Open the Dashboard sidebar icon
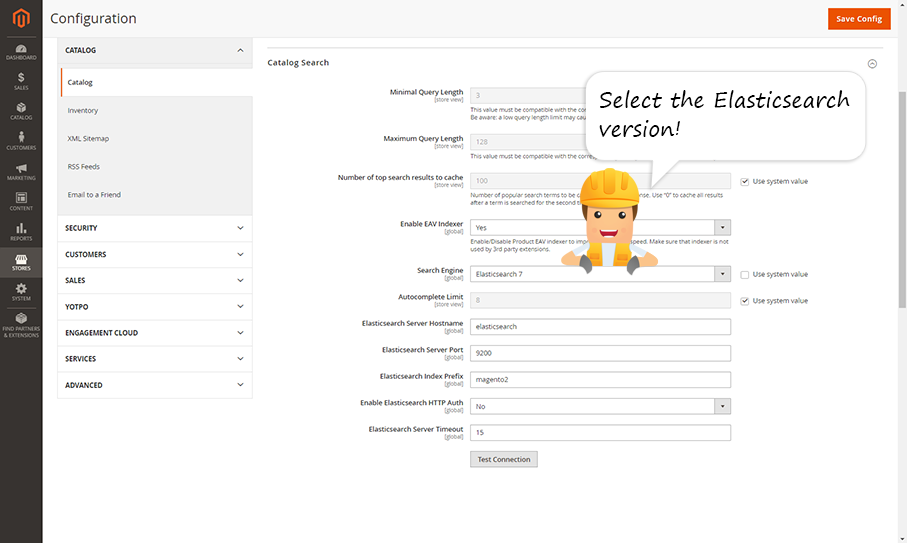Image resolution: width=907 pixels, height=543 pixels. coord(21,51)
